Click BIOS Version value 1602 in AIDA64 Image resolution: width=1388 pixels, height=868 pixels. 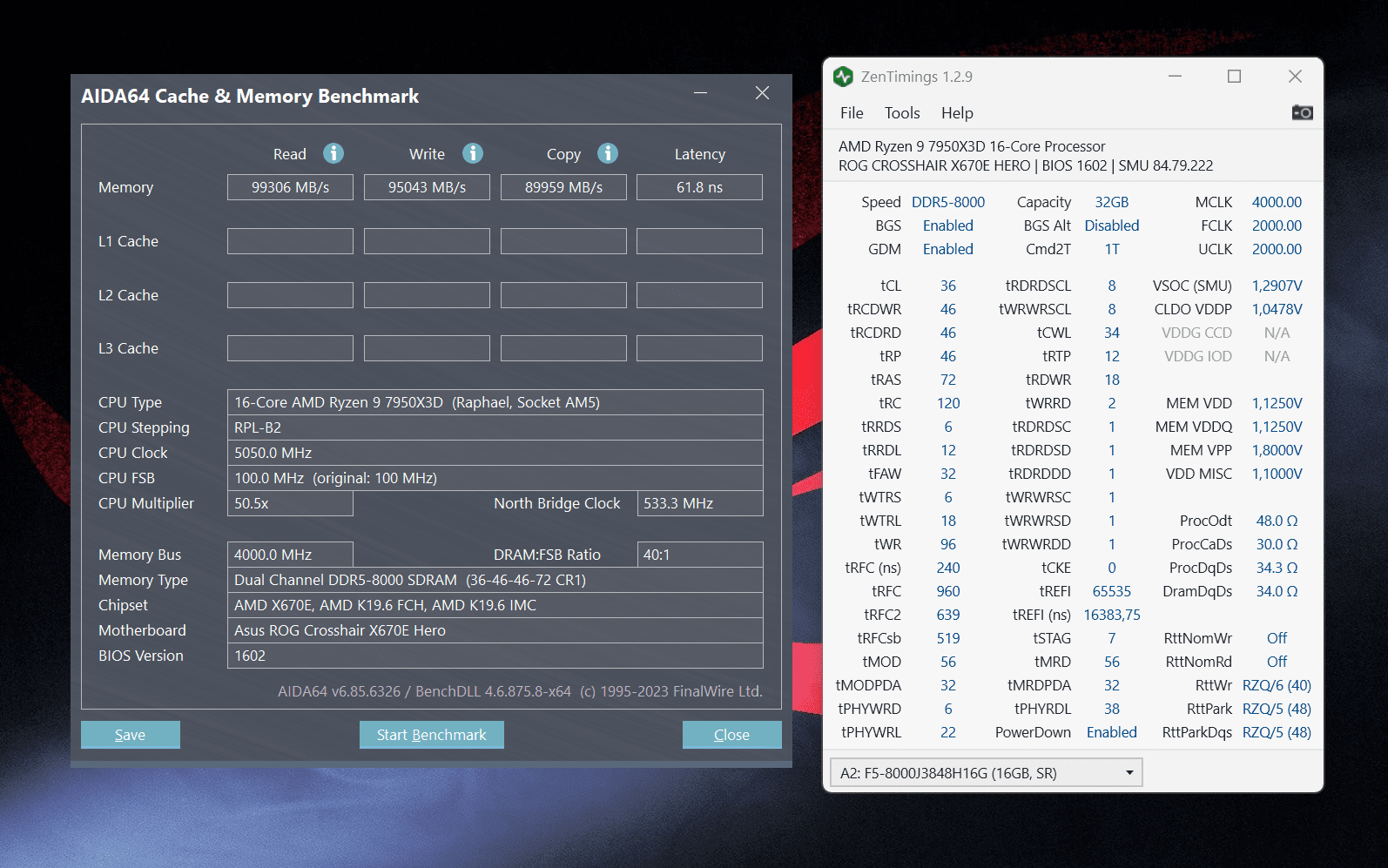point(495,656)
